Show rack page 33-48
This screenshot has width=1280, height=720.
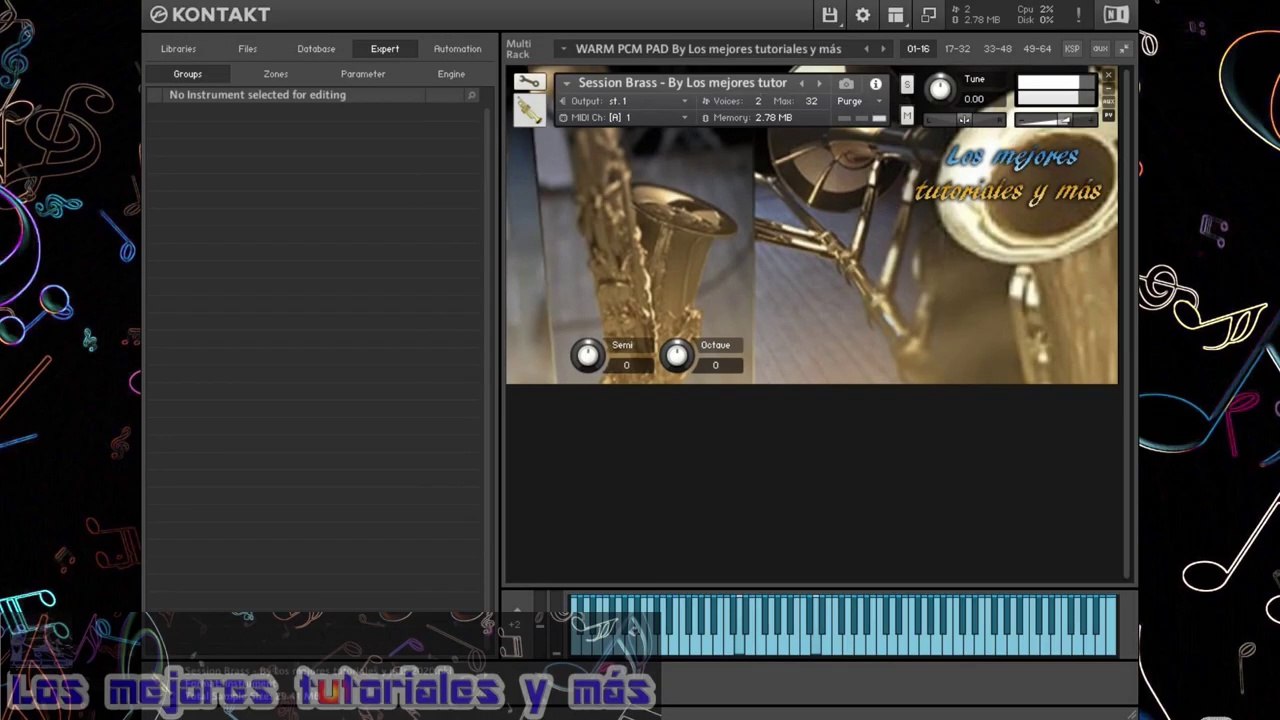[x=997, y=49]
